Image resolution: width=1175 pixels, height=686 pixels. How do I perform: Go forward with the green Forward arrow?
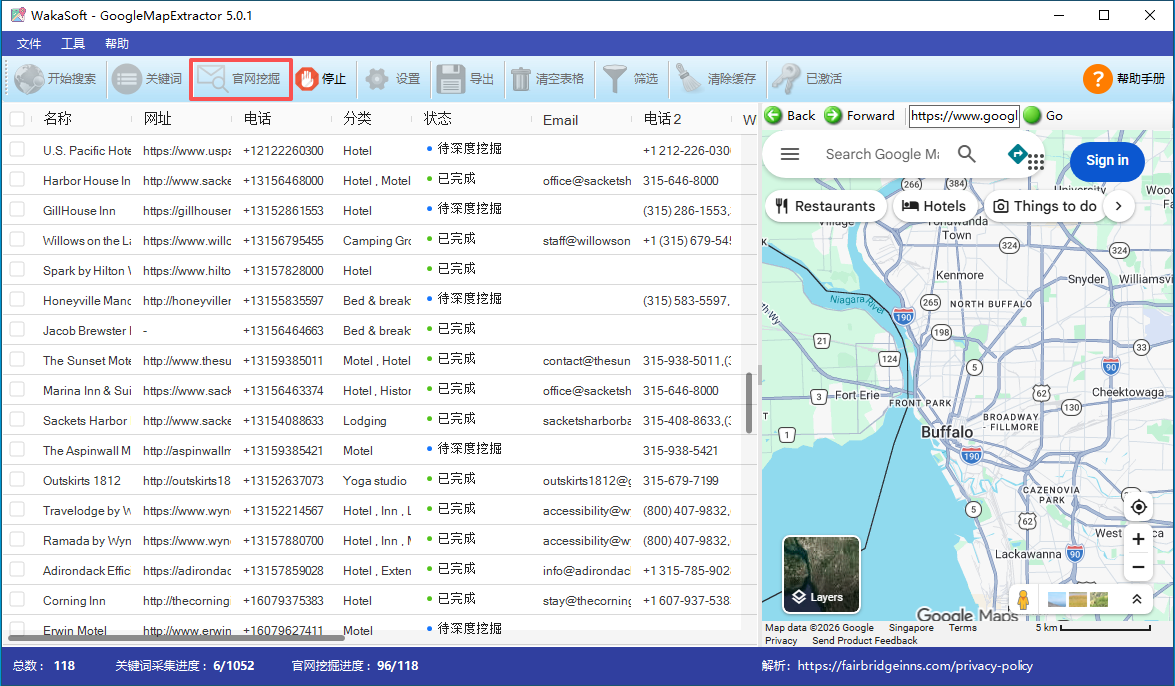coord(833,115)
